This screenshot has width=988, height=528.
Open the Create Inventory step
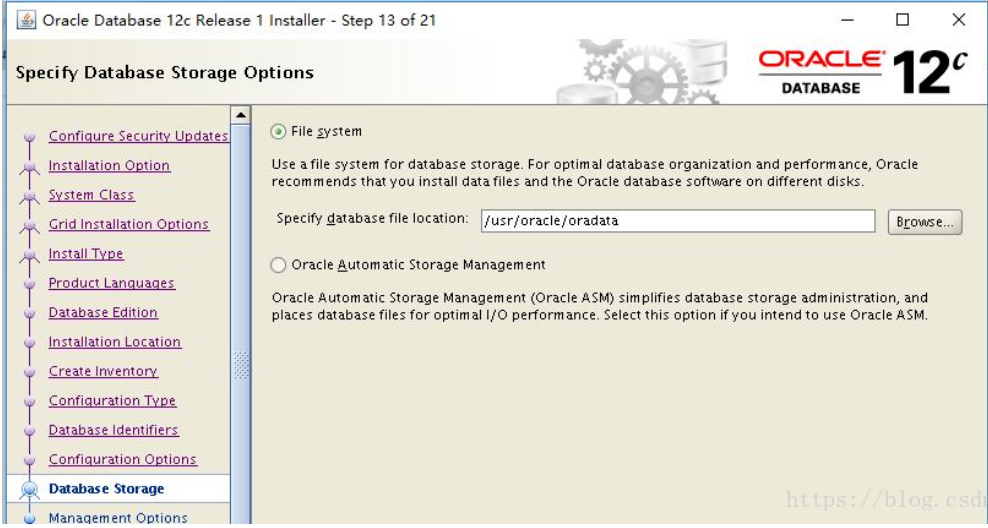[103, 372]
